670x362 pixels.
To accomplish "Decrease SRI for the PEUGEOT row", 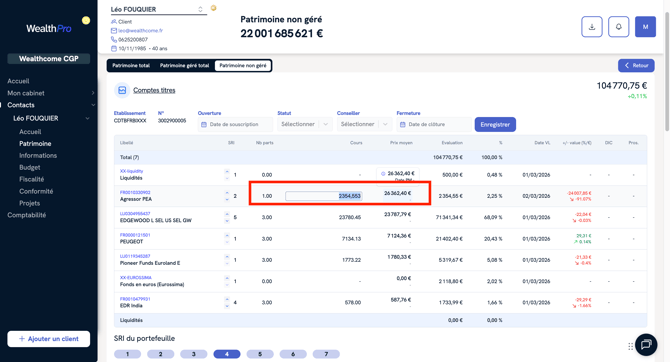I will click(x=227, y=242).
